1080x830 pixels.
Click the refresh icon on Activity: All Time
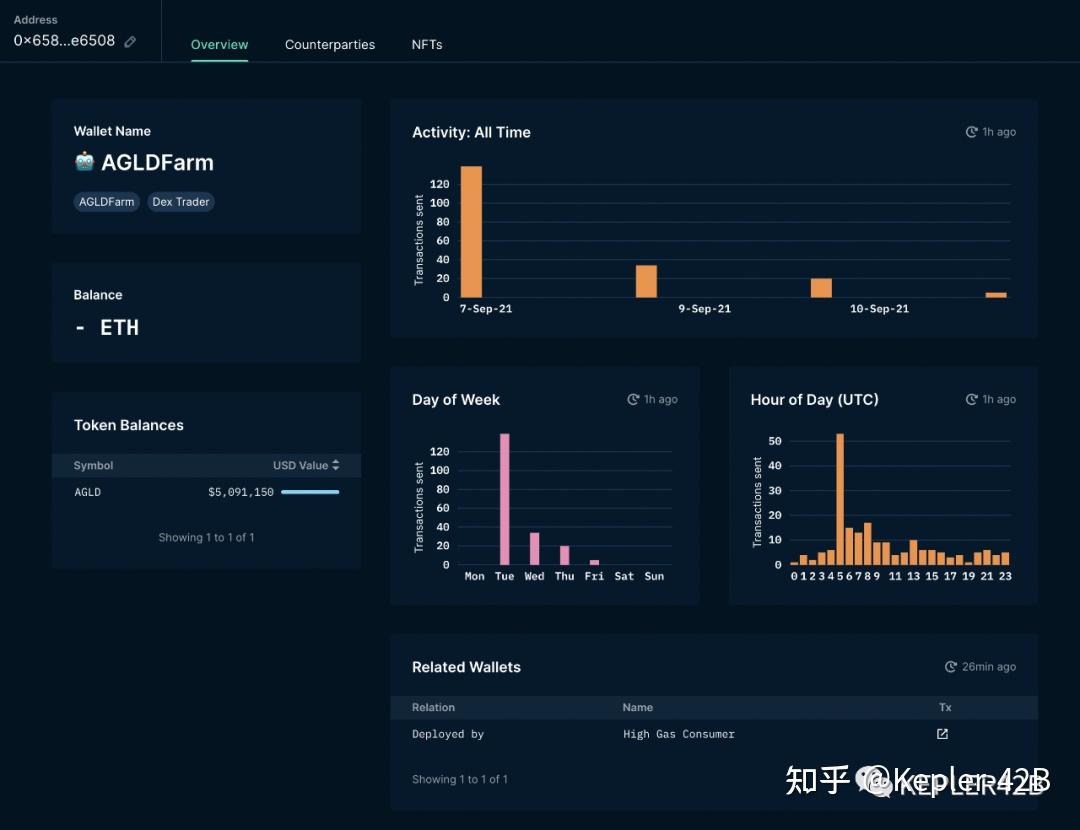click(971, 132)
